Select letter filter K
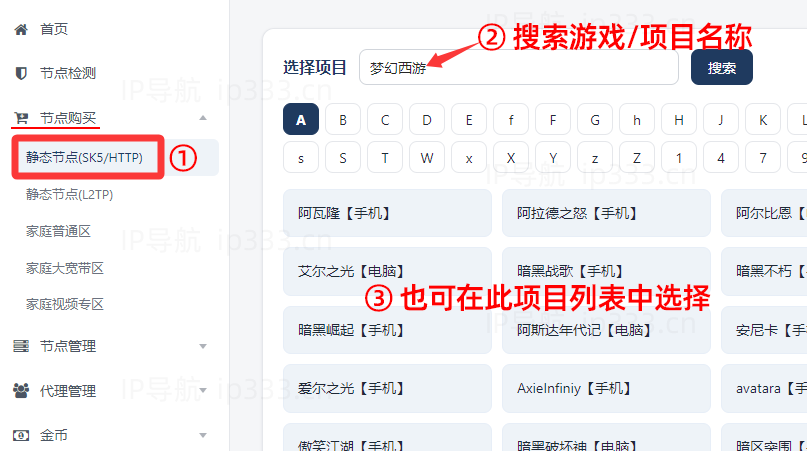 click(x=763, y=119)
